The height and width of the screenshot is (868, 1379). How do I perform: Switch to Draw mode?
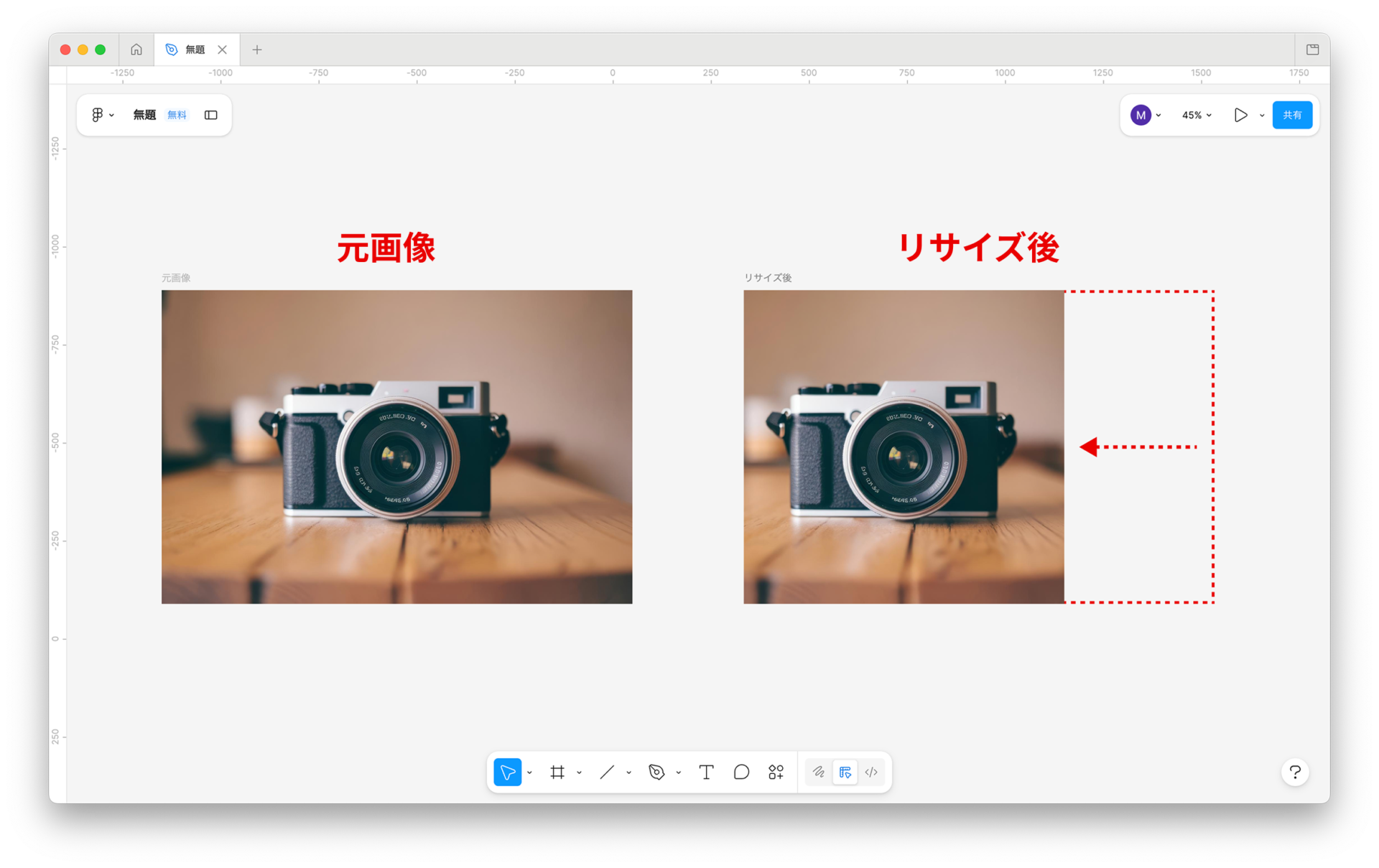pos(818,772)
